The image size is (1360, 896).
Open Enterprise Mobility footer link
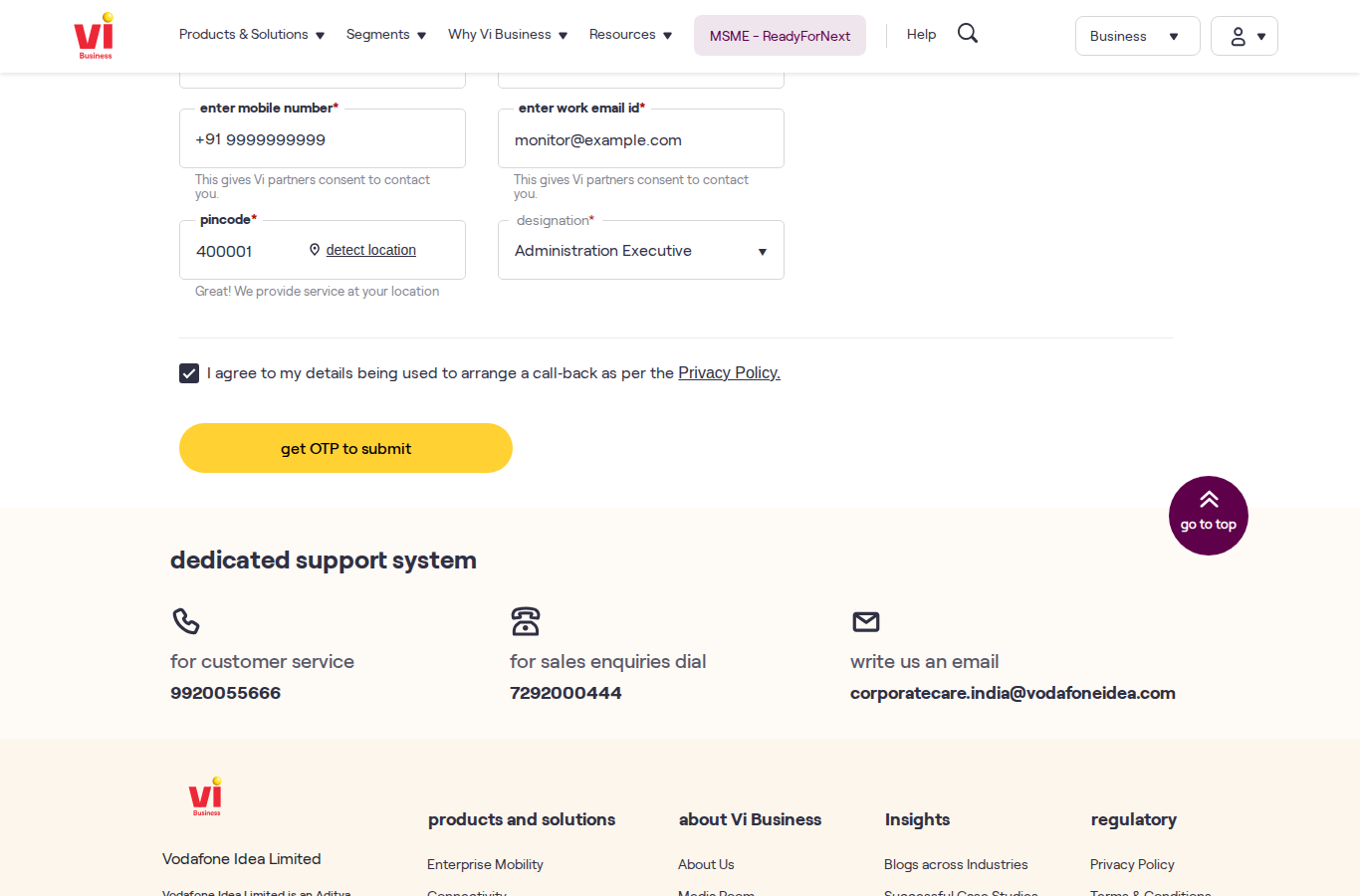click(x=485, y=864)
